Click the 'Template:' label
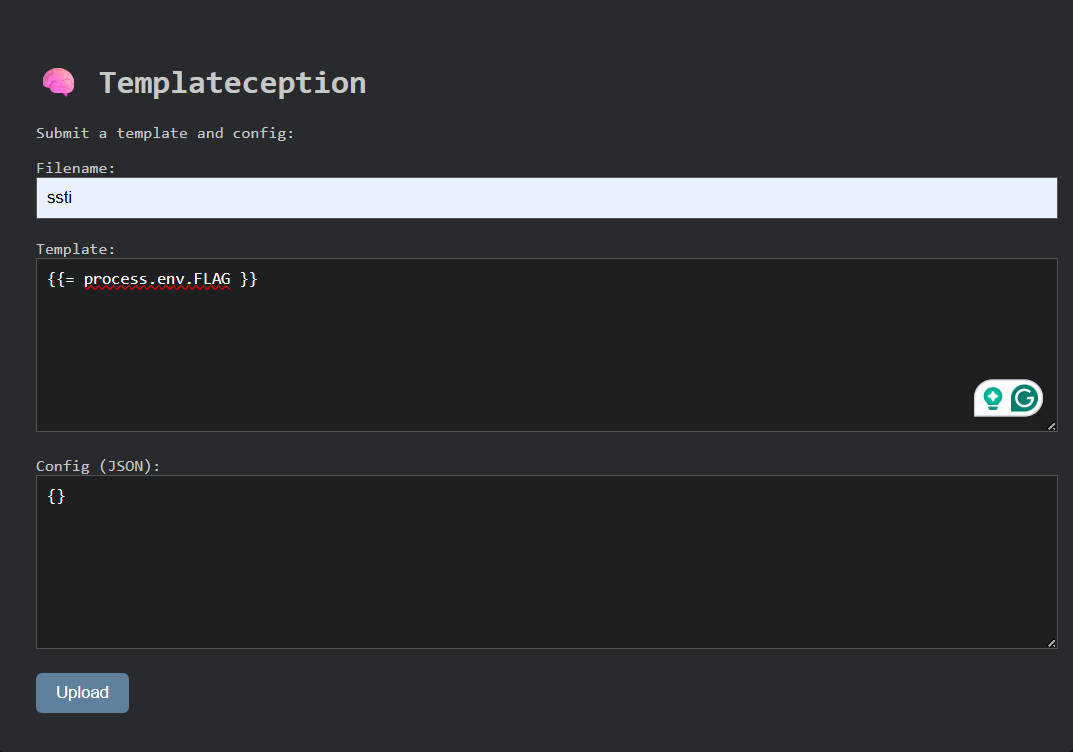1073x752 pixels. click(75, 249)
